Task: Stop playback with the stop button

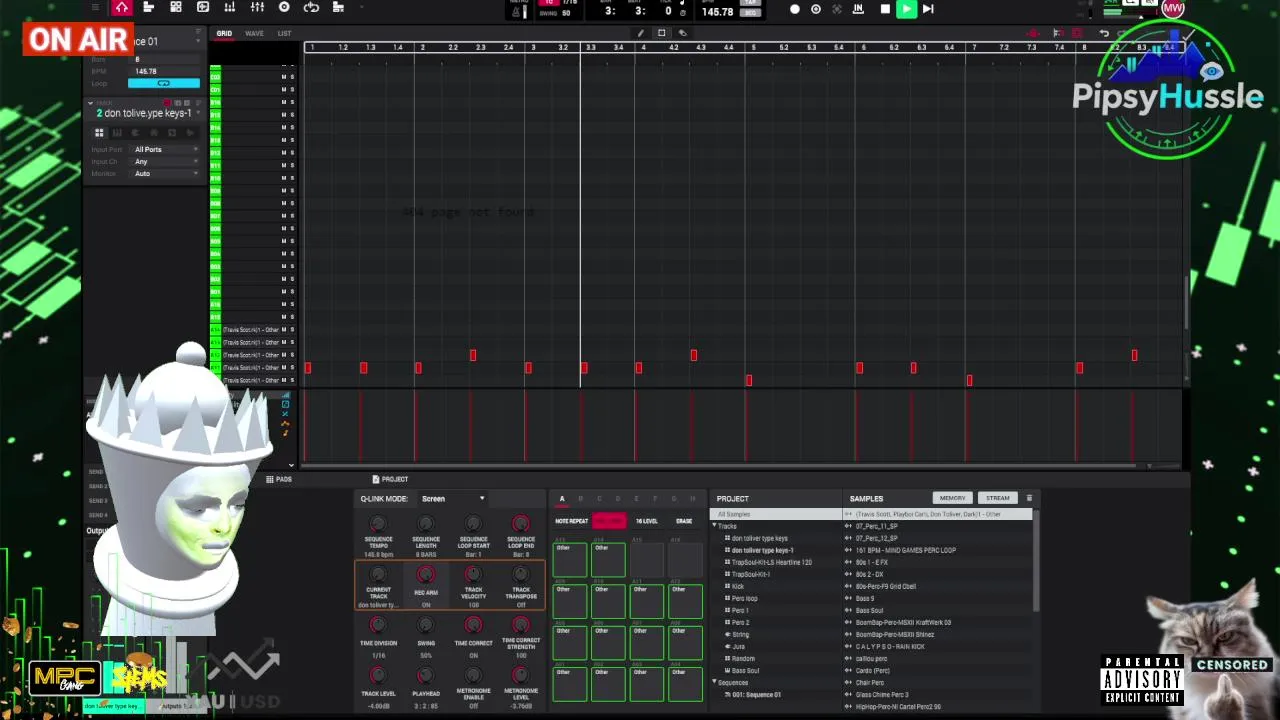Action: (885, 9)
